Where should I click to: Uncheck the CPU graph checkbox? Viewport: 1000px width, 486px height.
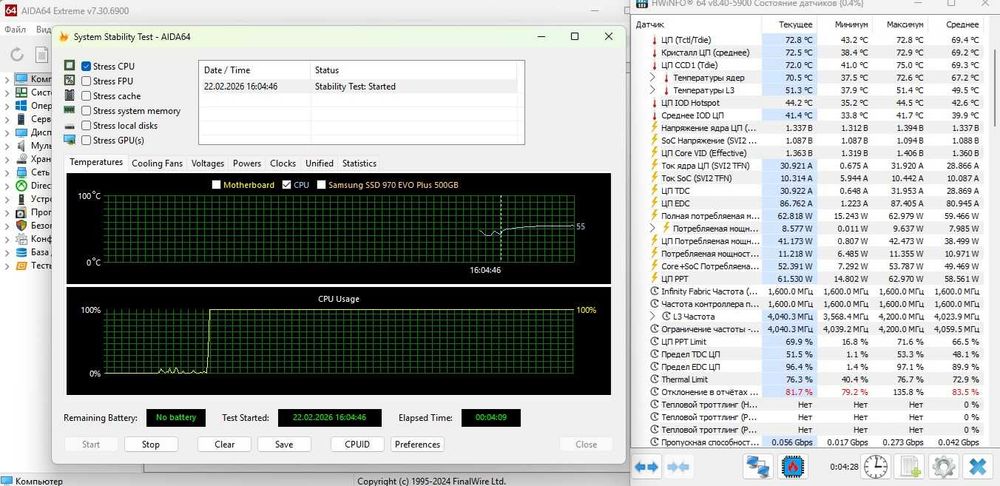tap(286, 184)
